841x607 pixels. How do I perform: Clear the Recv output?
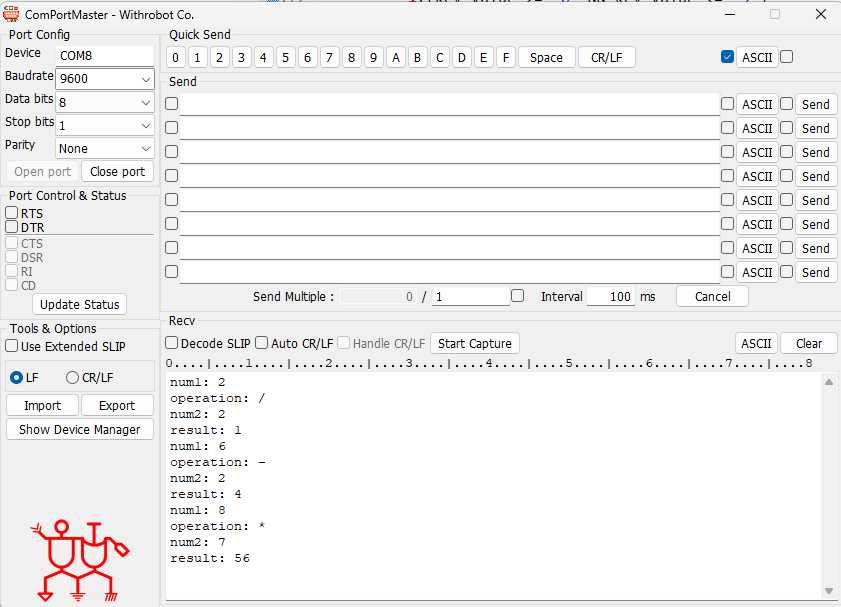coord(809,344)
